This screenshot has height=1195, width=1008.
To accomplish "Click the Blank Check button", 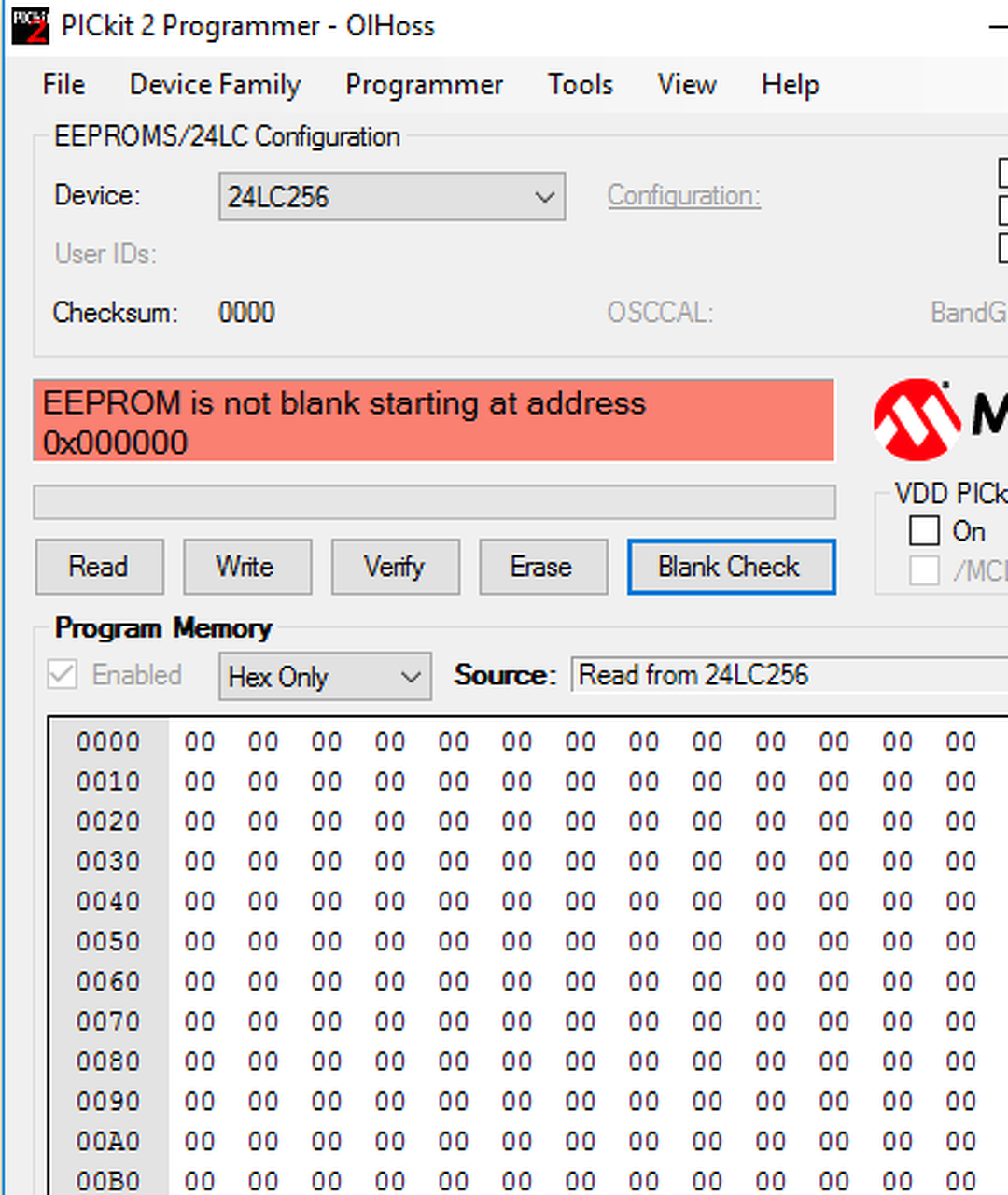I will [x=731, y=567].
